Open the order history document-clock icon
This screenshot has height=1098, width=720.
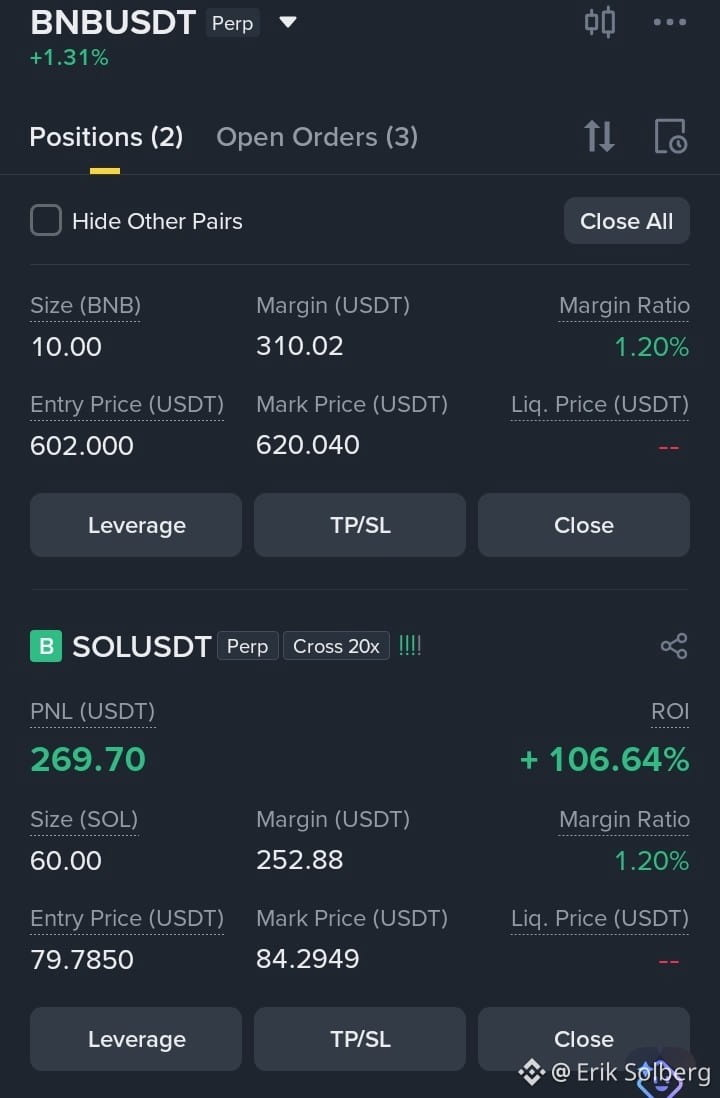tap(670, 136)
